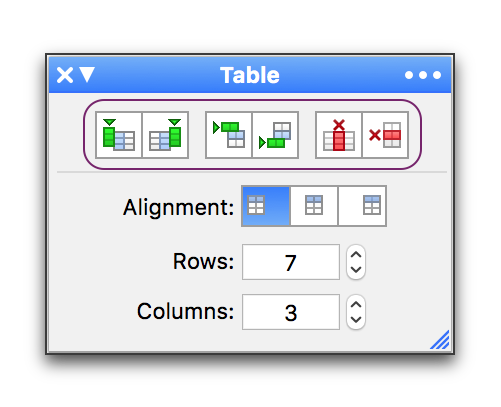Delete the selected table row
Image resolution: width=501 pixels, height=407 pixels.
pos(385,135)
